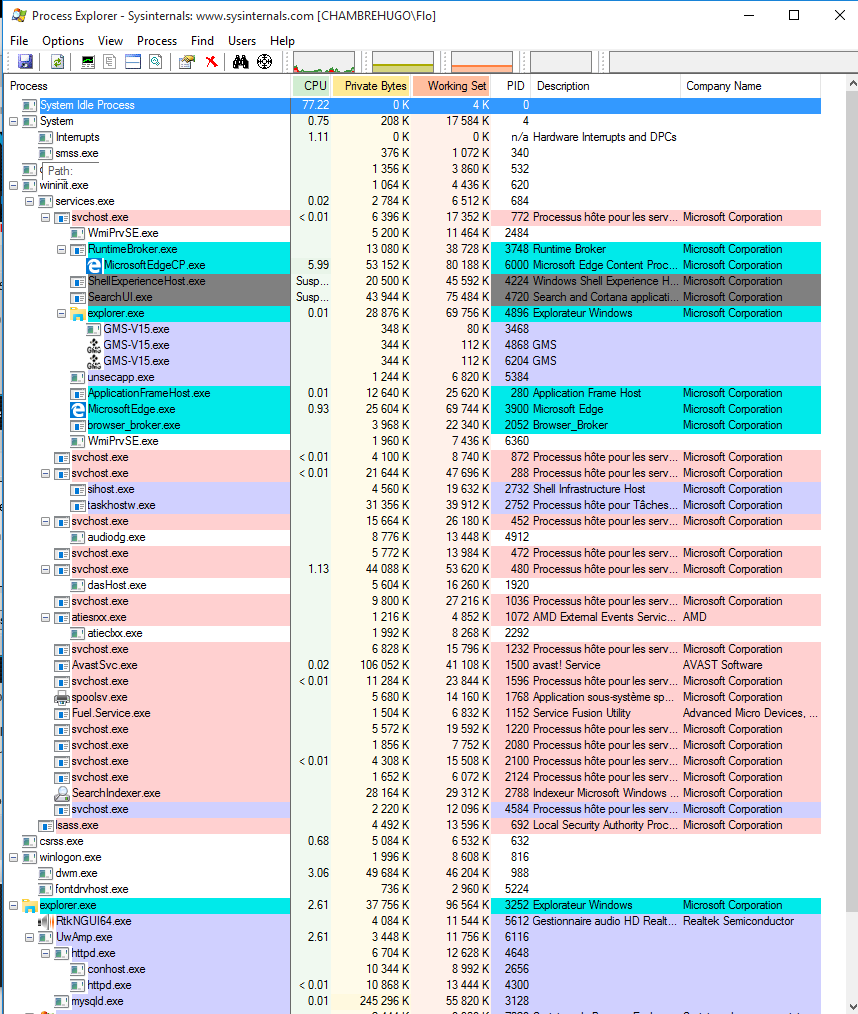This screenshot has width=858, height=1014.
Task: Toggle the Show Lower Pane toolbar icon
Action: (x=133, y=61)
